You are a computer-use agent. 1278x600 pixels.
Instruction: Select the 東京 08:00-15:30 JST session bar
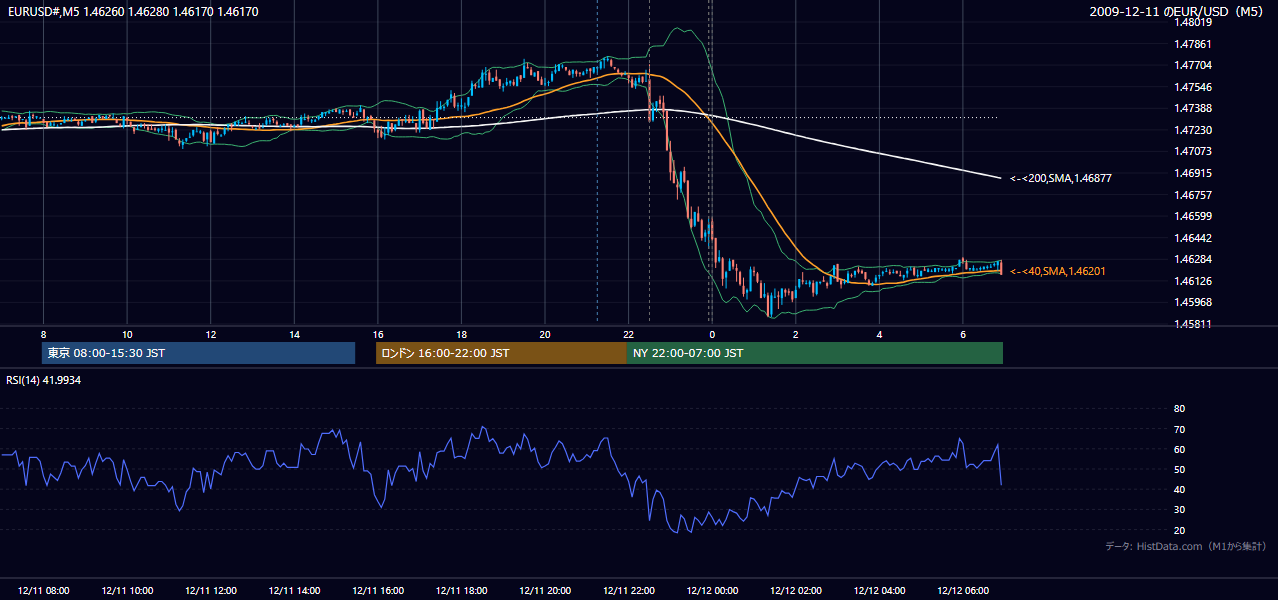coord(199,353)
